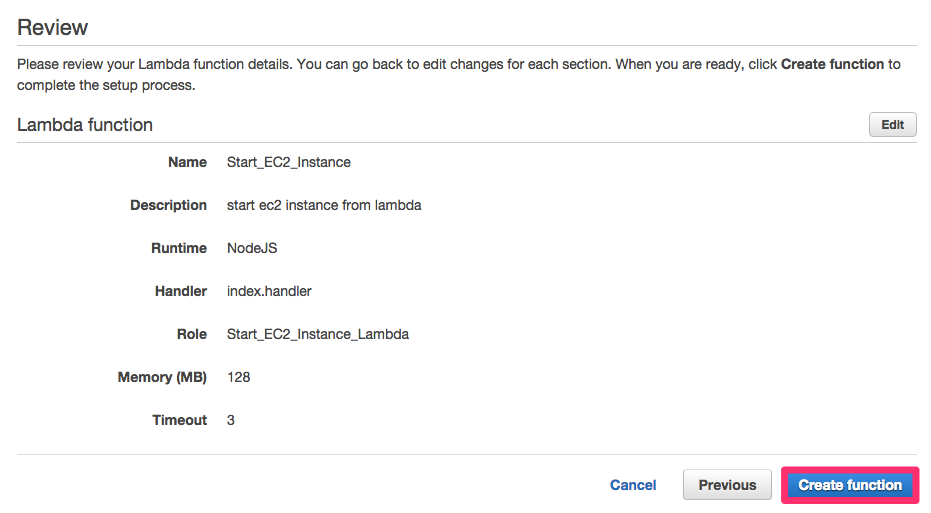Click the Runtime field label

click(x=181, y=248)
